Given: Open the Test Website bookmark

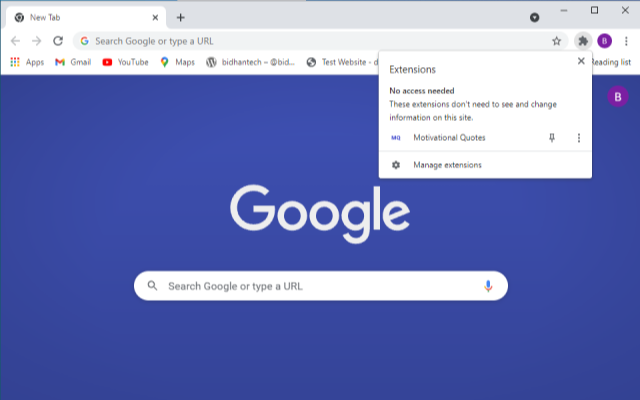Looking at the screenshot, I should [342, 62].
